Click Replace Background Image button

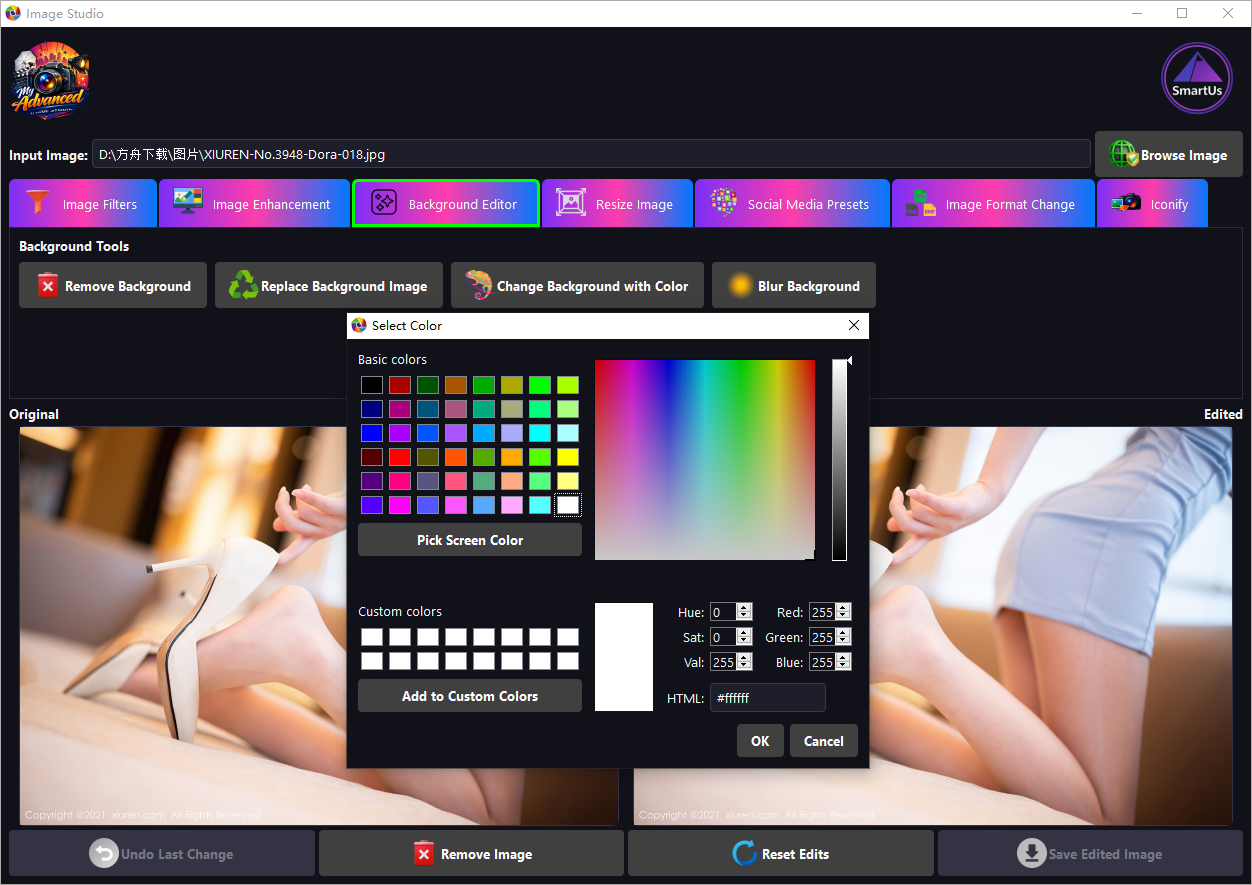pos(329,286)
